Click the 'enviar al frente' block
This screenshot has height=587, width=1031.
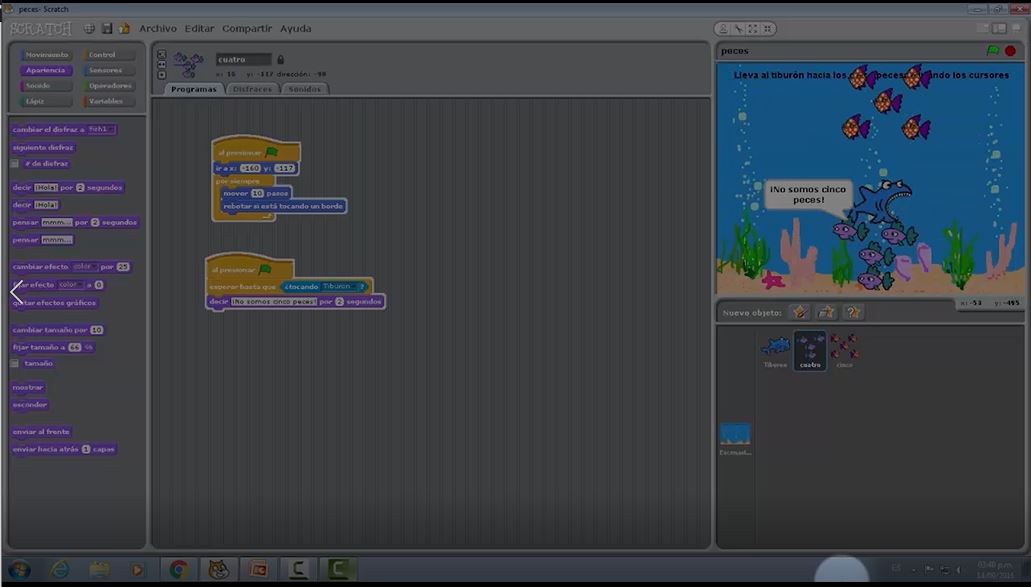[41, 432]
